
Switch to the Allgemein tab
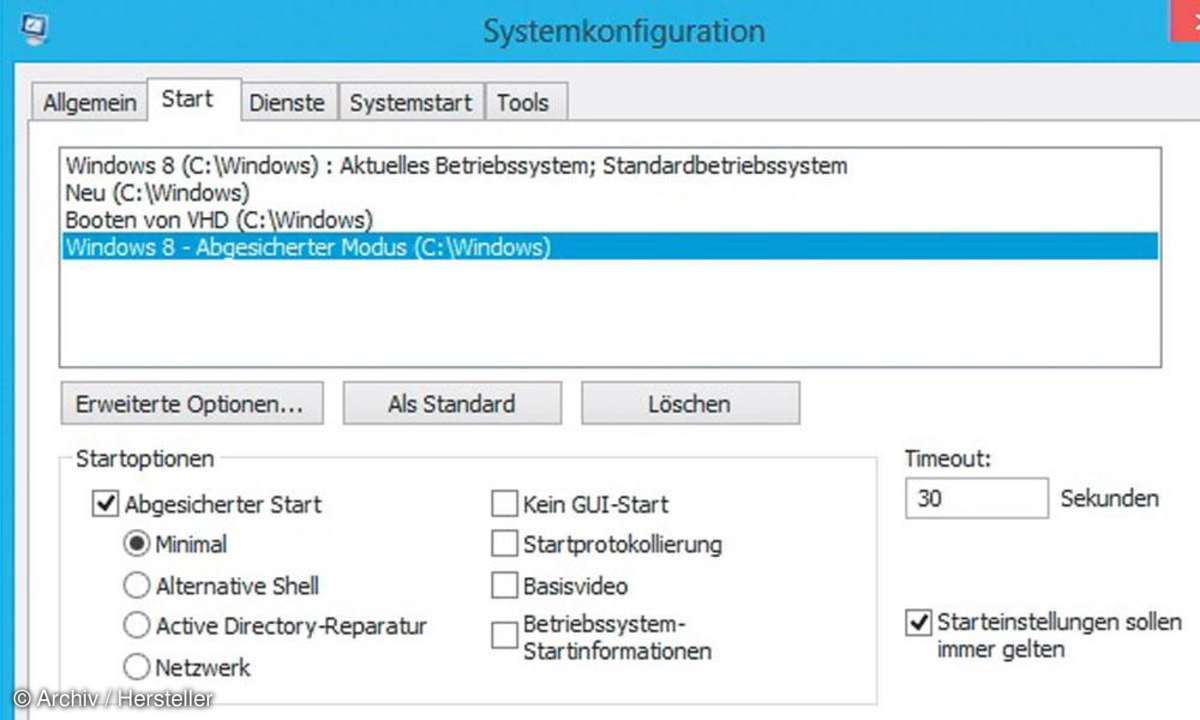(89, 102)
